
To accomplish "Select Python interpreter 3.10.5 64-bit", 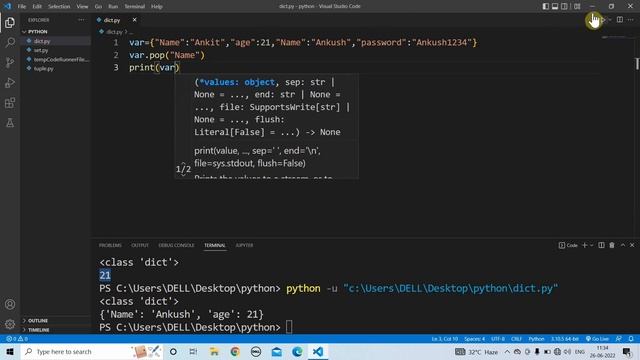I will (565, 339).
